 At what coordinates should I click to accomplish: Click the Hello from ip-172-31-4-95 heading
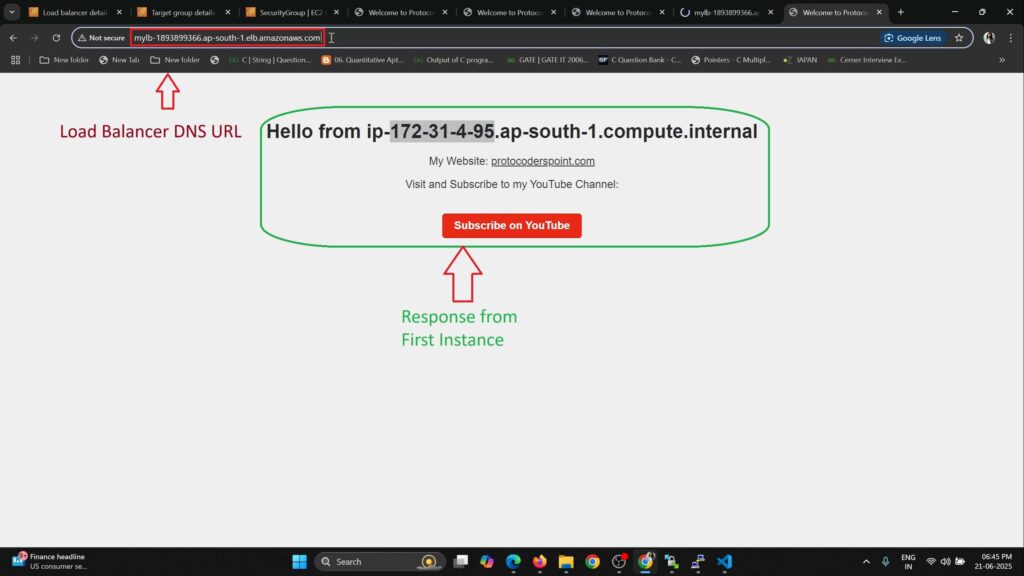click(x=511, y=131)
